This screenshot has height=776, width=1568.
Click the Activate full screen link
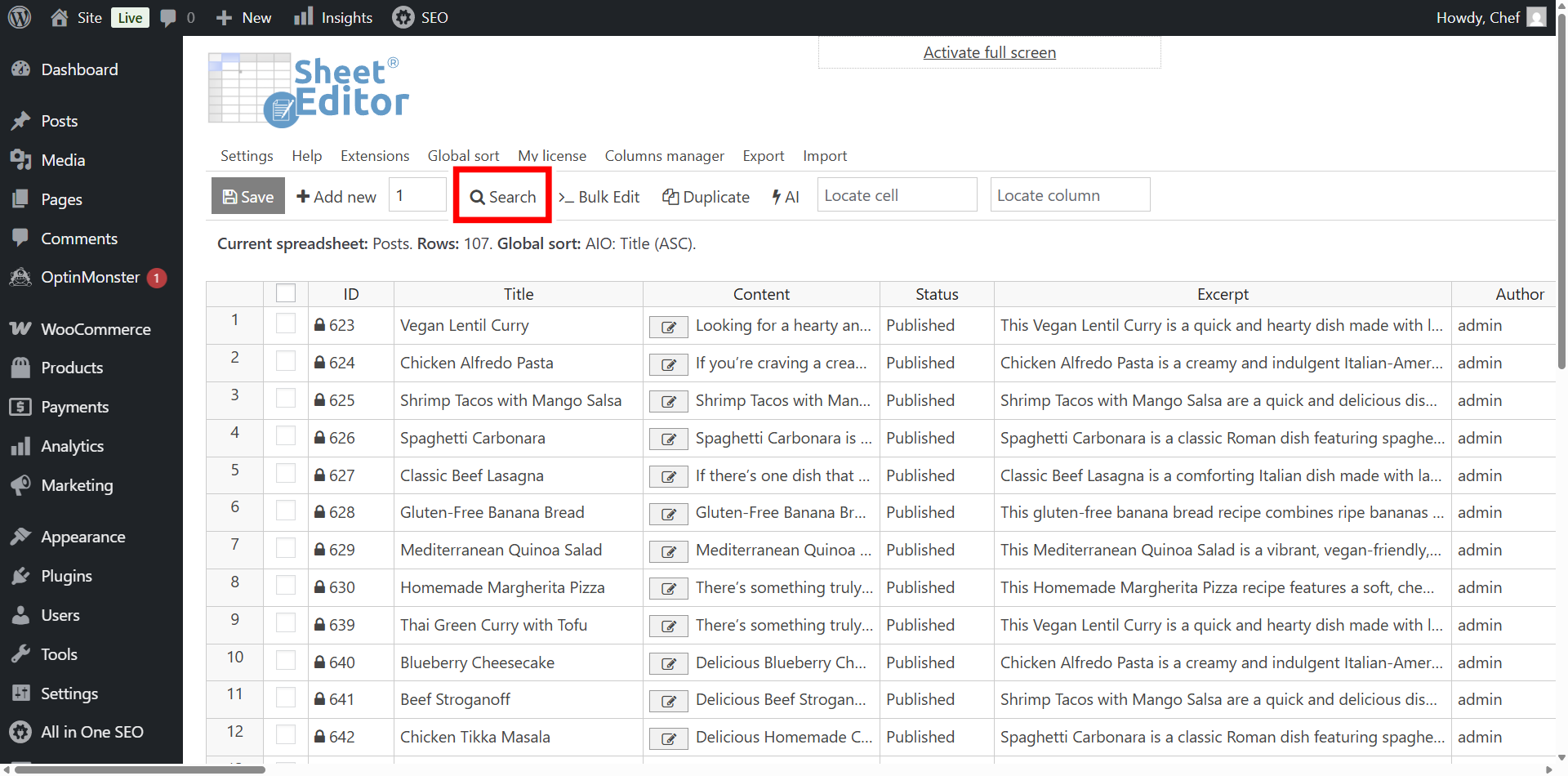coord(989,52)
